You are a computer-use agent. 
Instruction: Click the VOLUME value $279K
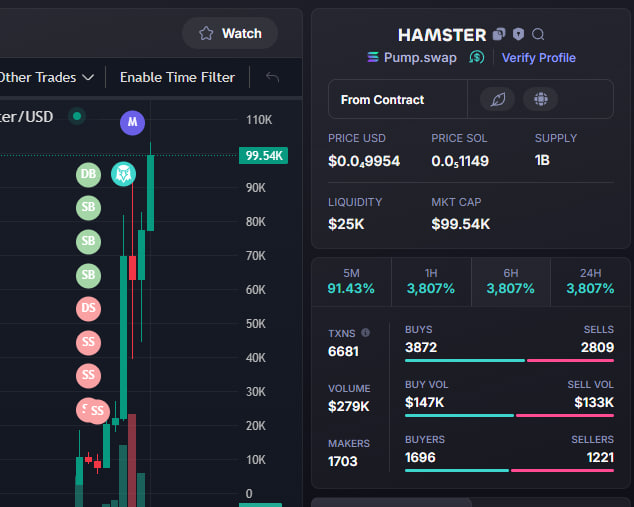tap(349, 406)
